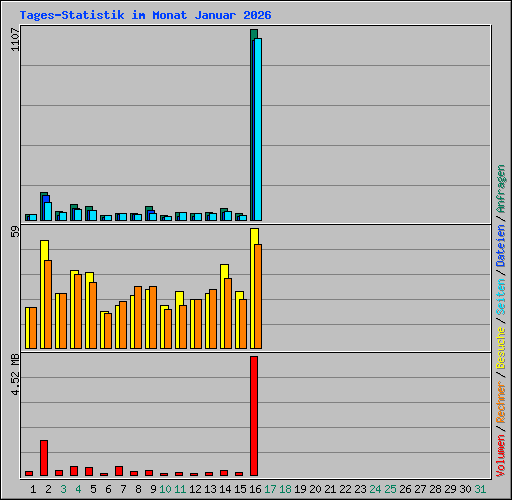Click green day 24 on the x-axis

pyautogui.click(x=376, y=489)
